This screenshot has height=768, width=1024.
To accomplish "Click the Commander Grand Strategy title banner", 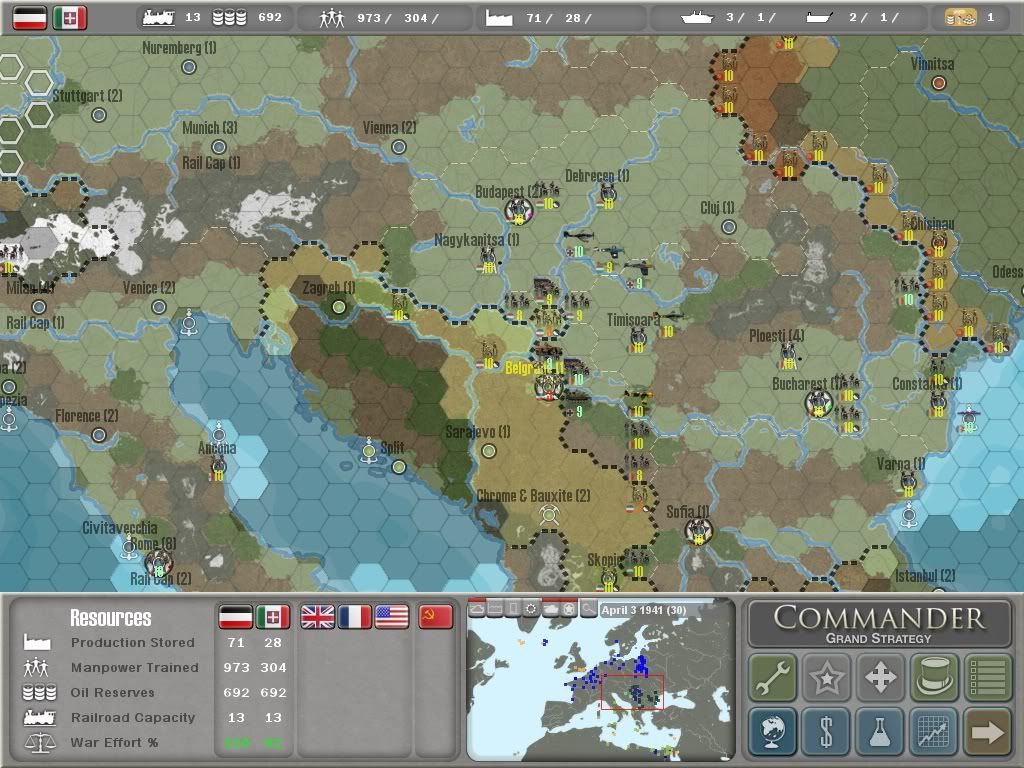I will coord(880,624).
